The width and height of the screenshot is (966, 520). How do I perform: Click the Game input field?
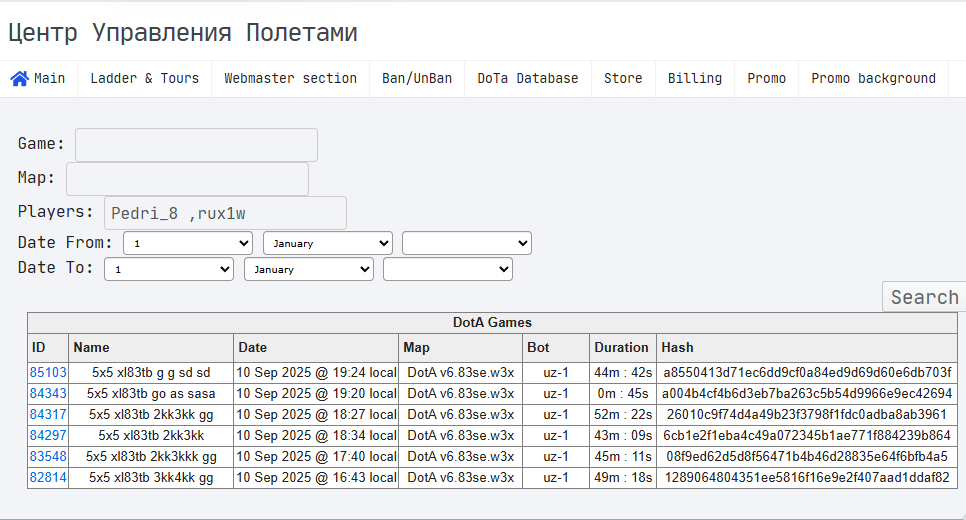click(x=197, y=145)
